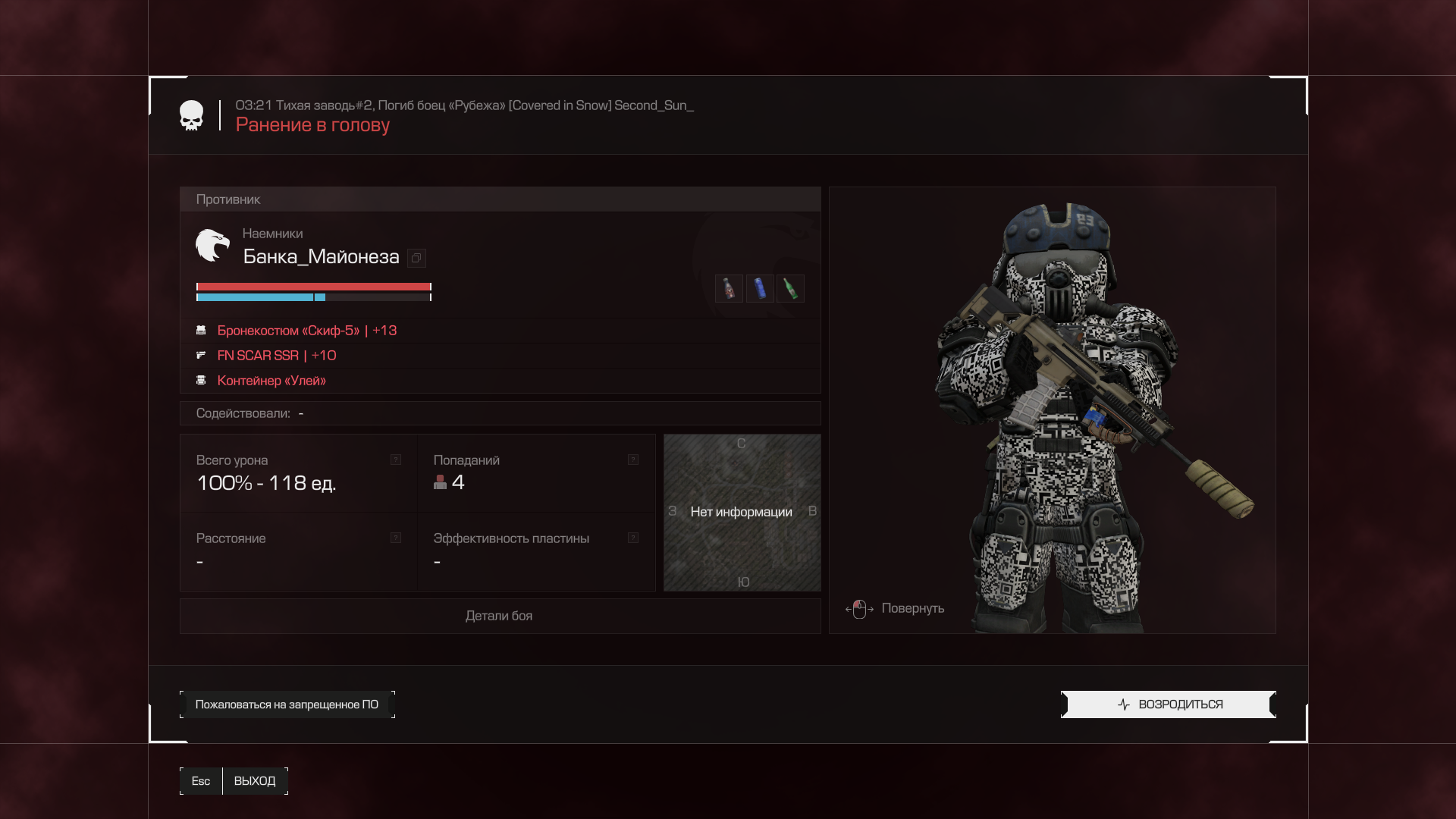Click the weapon icon beside FN SCAR SSR

201,356
